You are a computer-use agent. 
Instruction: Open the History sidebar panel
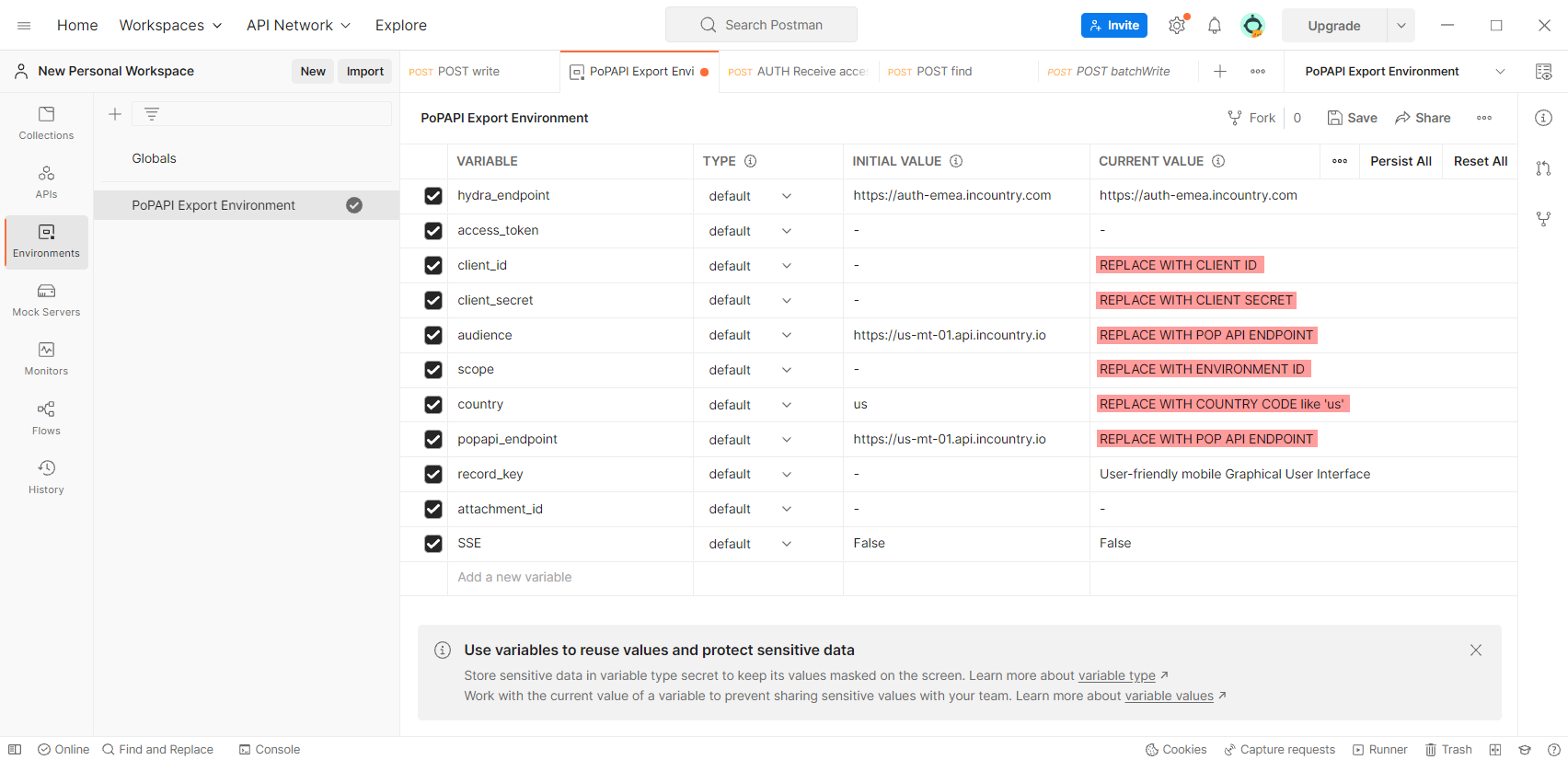click(46, 477)
